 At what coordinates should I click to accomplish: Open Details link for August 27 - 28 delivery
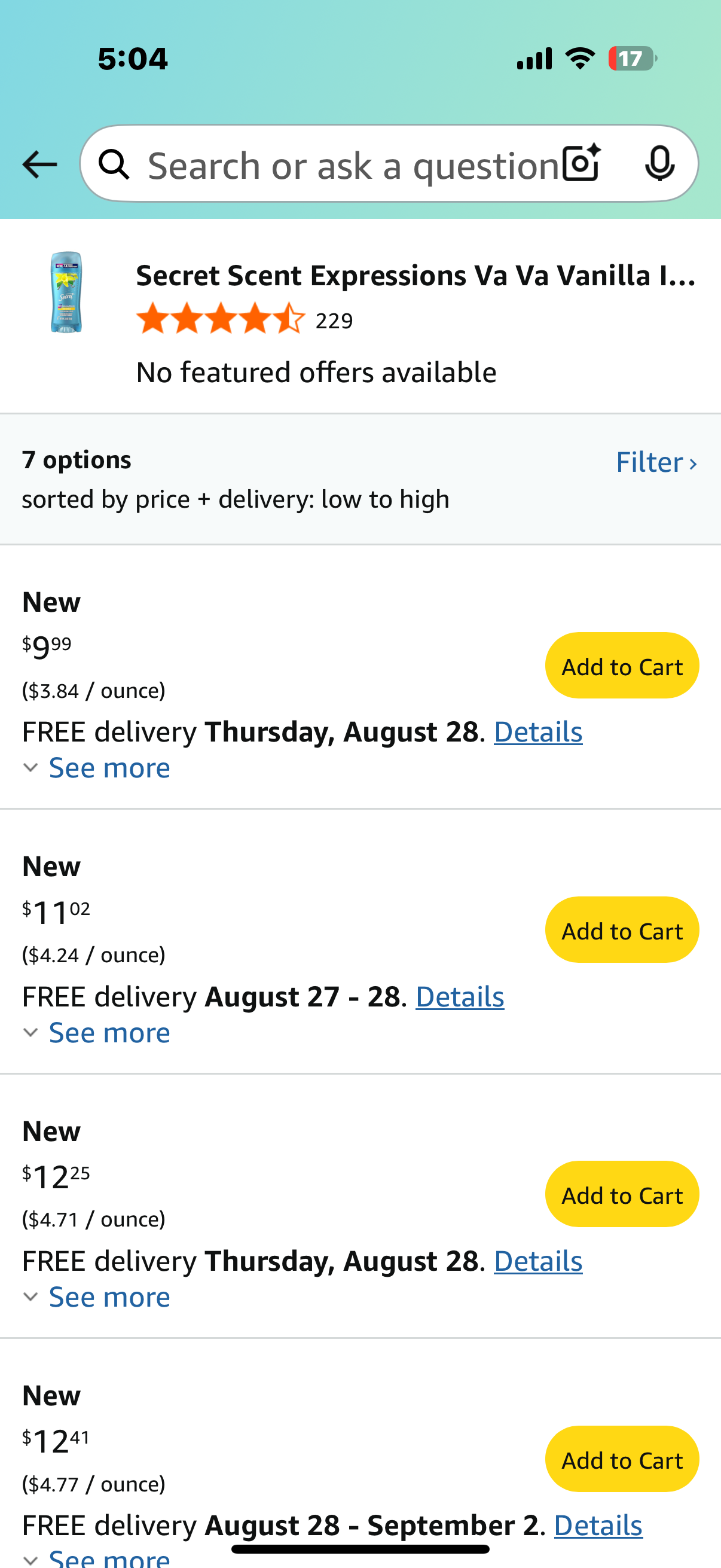tap(460, 997)
